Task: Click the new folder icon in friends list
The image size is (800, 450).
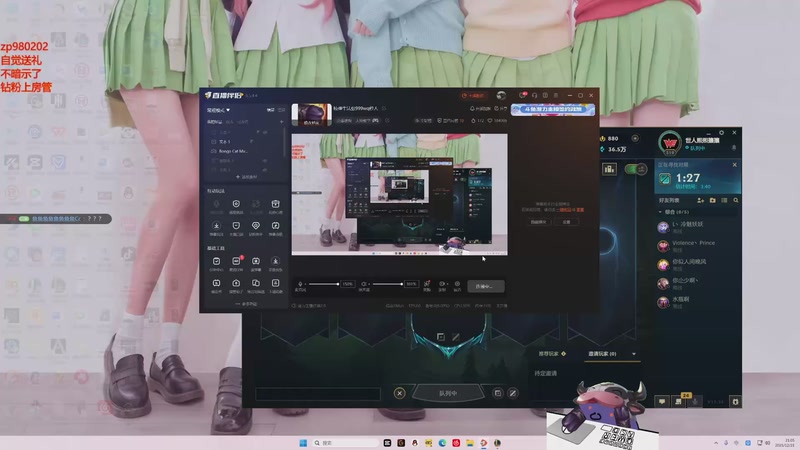Action: (713, 201)
